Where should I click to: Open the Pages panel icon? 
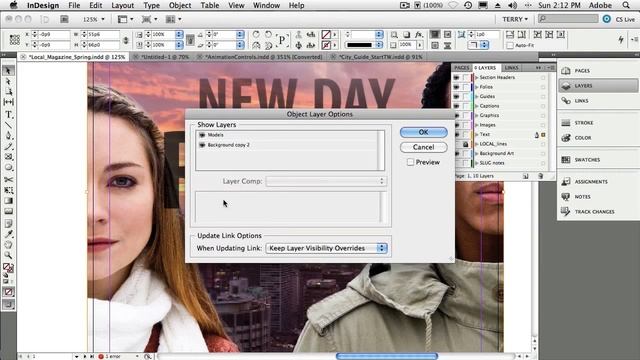click(566, 71)
